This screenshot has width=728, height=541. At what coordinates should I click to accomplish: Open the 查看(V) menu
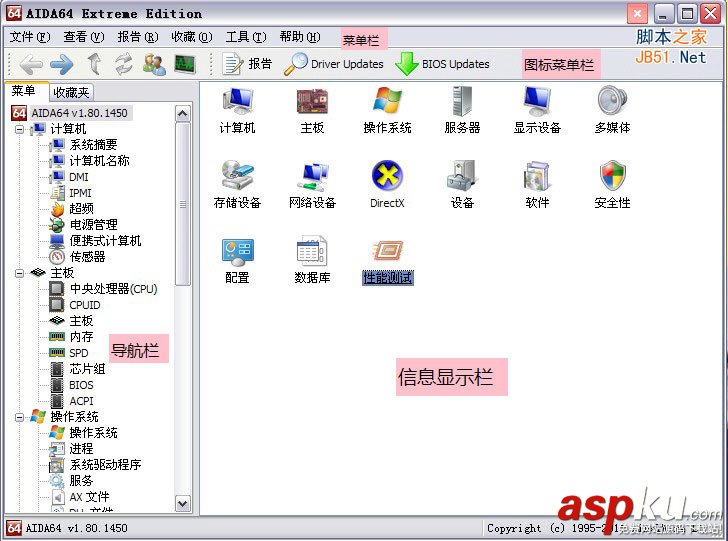(x=84, y=37)
